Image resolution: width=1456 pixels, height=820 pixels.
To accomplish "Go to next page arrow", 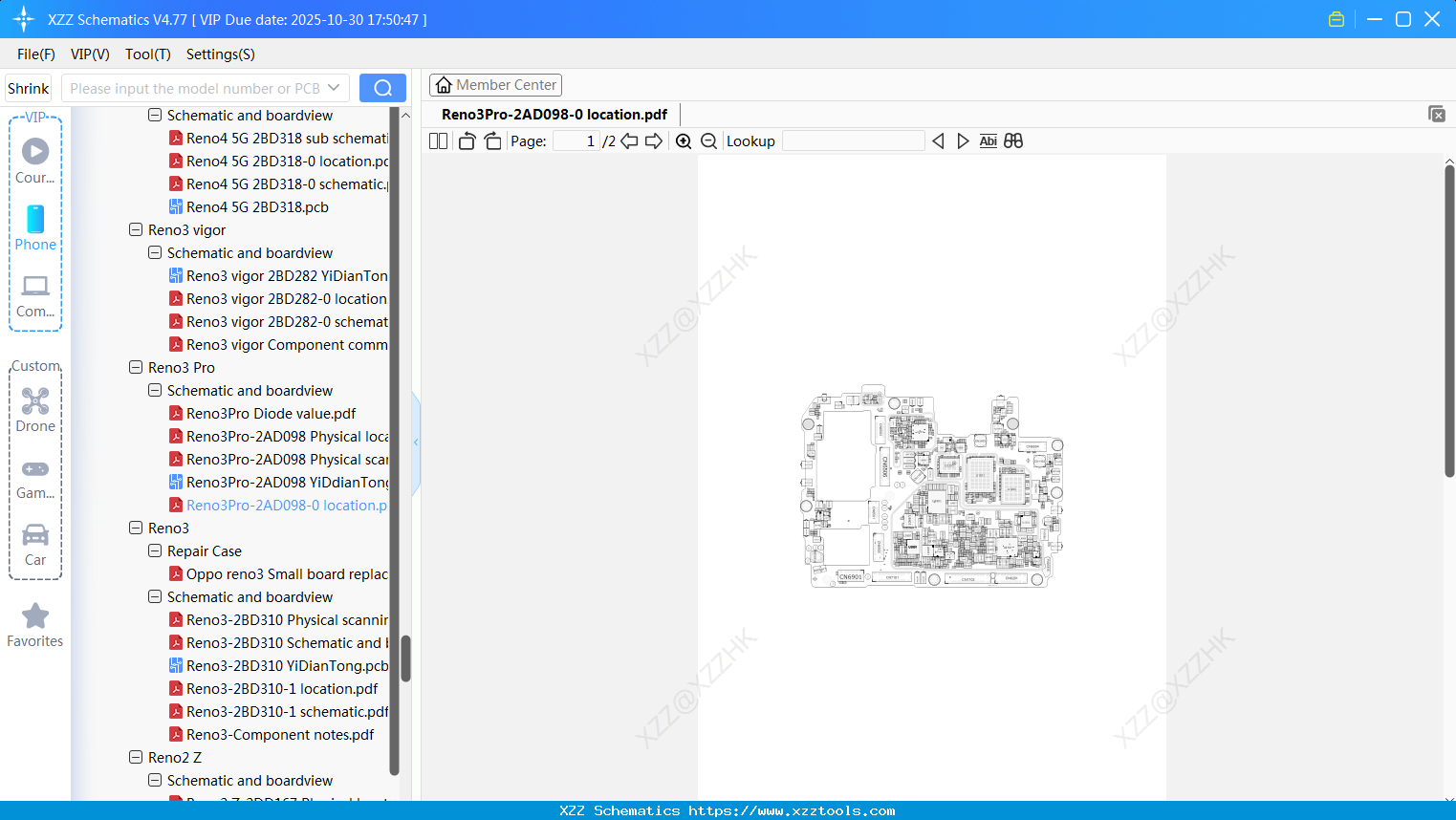I will coord(654,140).
